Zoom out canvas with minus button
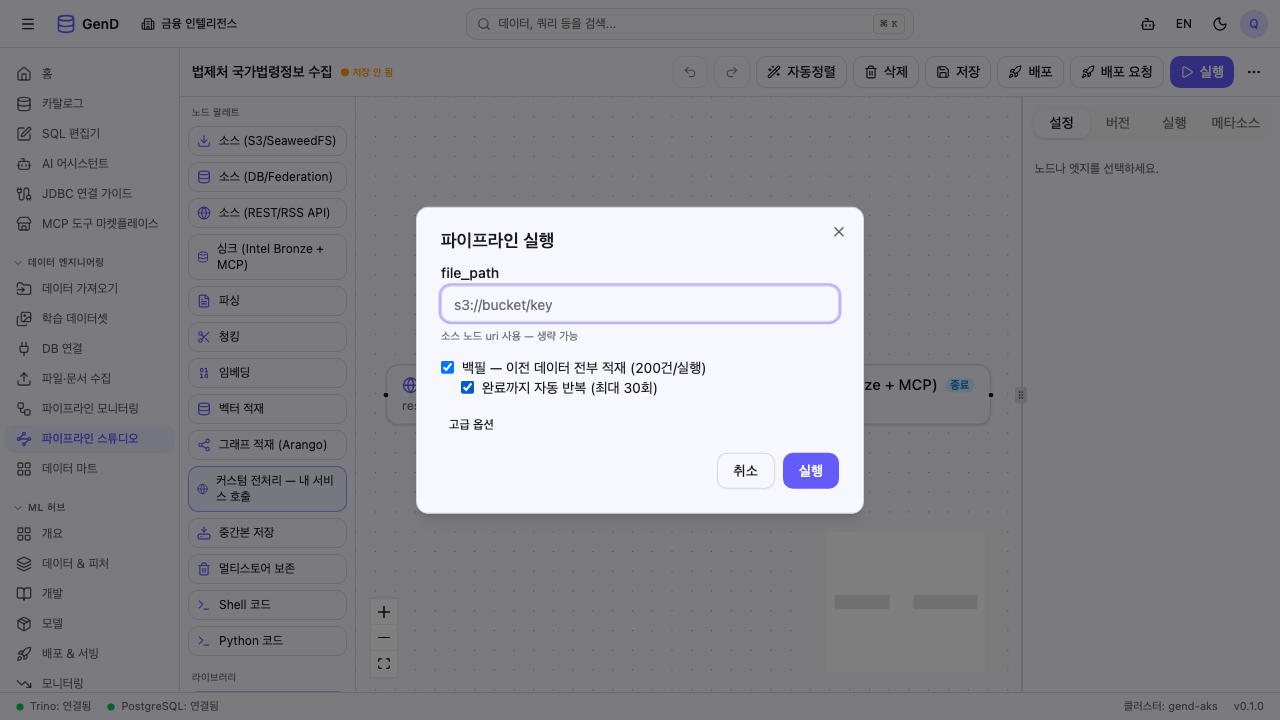This screenshot has height=720, width=1280. tap(384, 638)
